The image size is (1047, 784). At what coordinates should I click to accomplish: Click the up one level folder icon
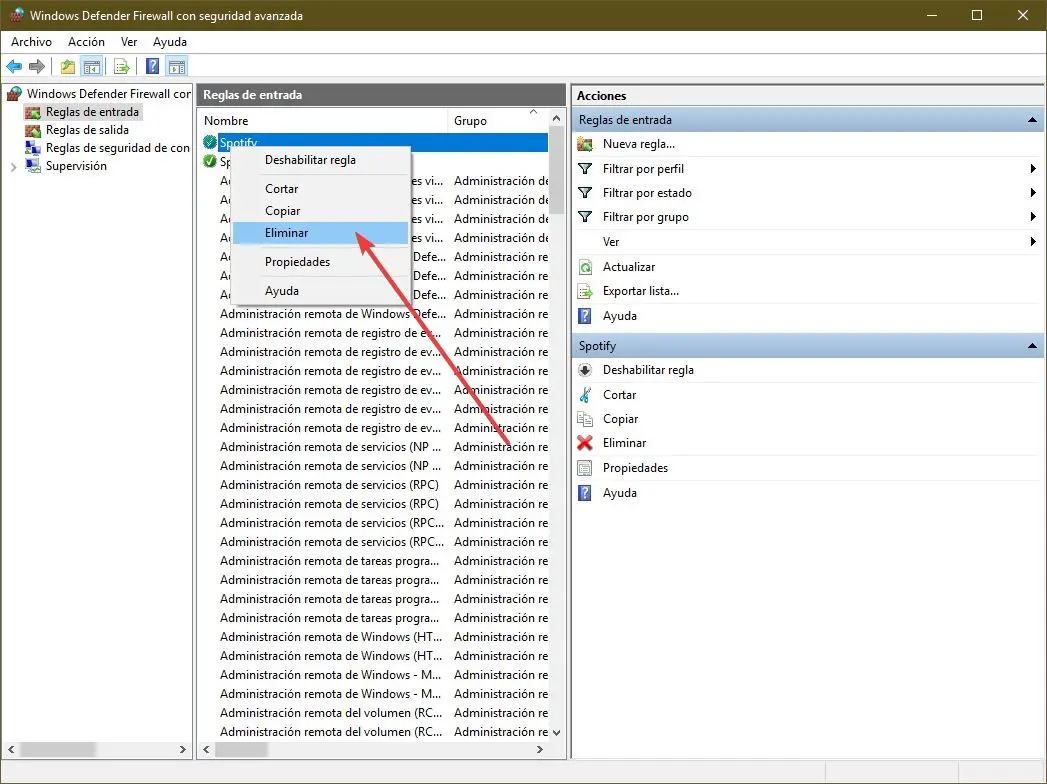pyautogui.click(x=67, y=67)
